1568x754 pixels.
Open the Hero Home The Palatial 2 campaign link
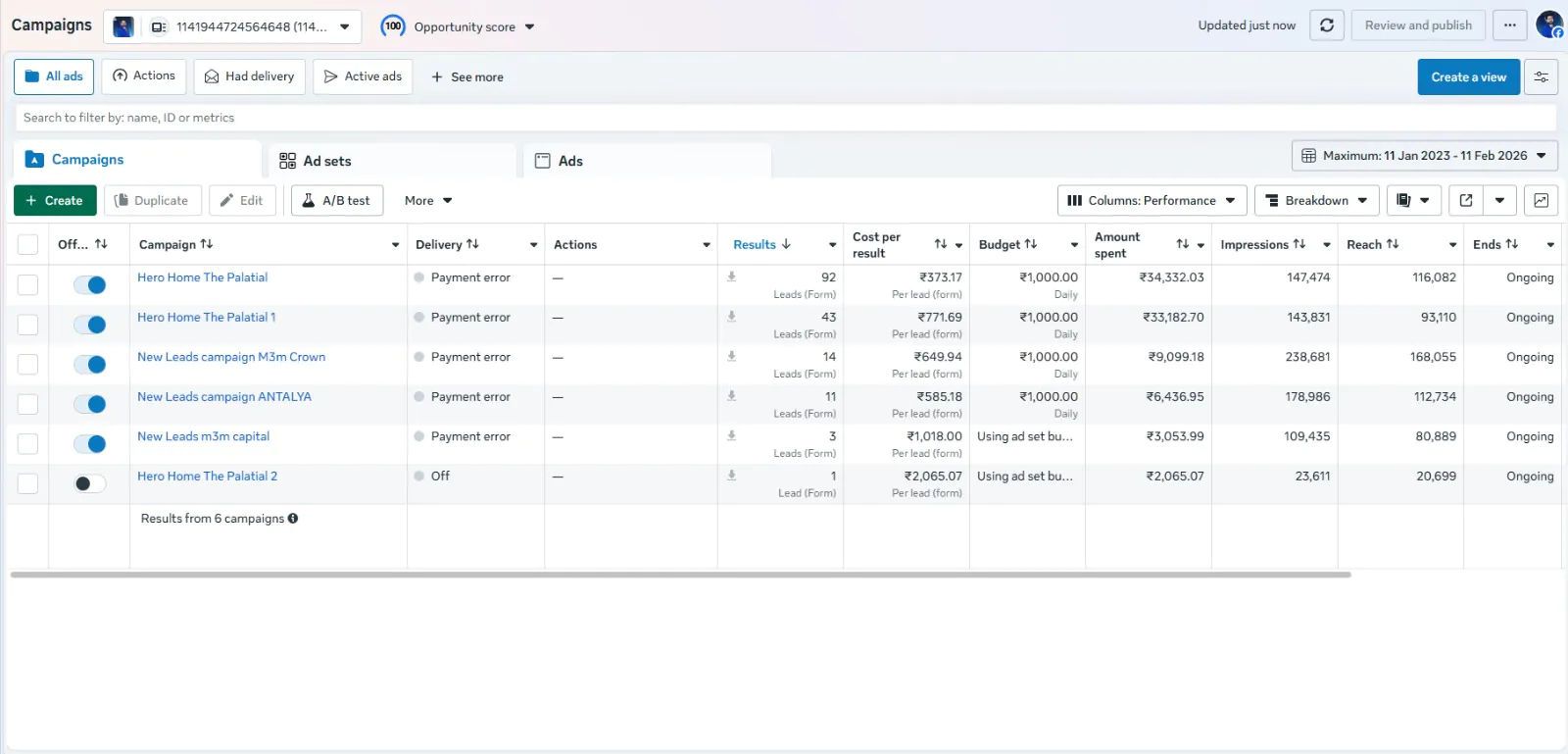[208, 477]
